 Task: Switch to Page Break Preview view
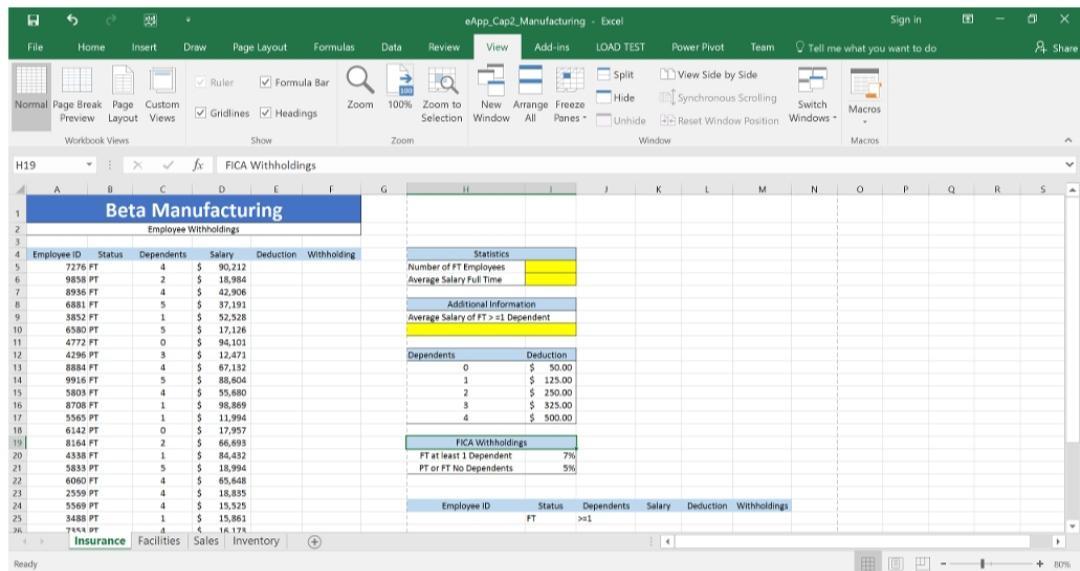[75, 98]
